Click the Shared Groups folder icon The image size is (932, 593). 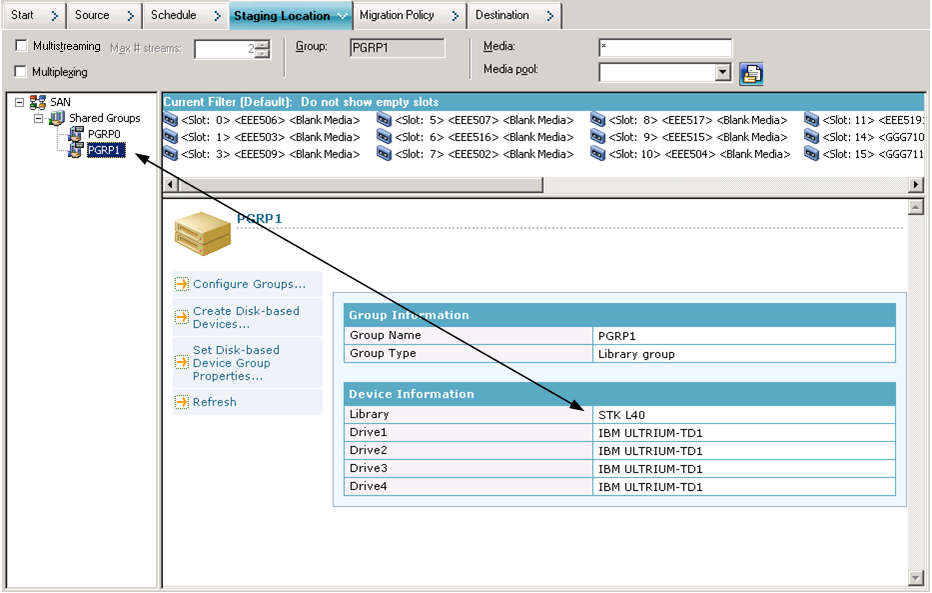[x=57, y=118]
